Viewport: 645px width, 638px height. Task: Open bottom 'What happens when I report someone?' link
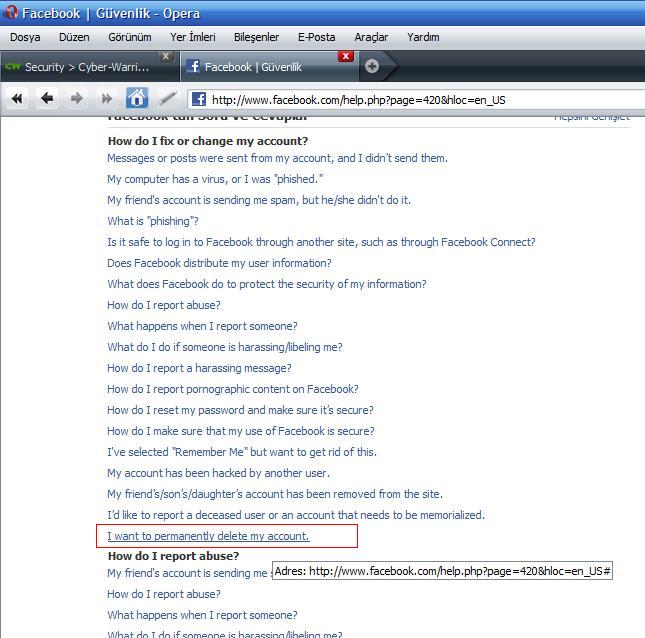click(x=202, y=615)
